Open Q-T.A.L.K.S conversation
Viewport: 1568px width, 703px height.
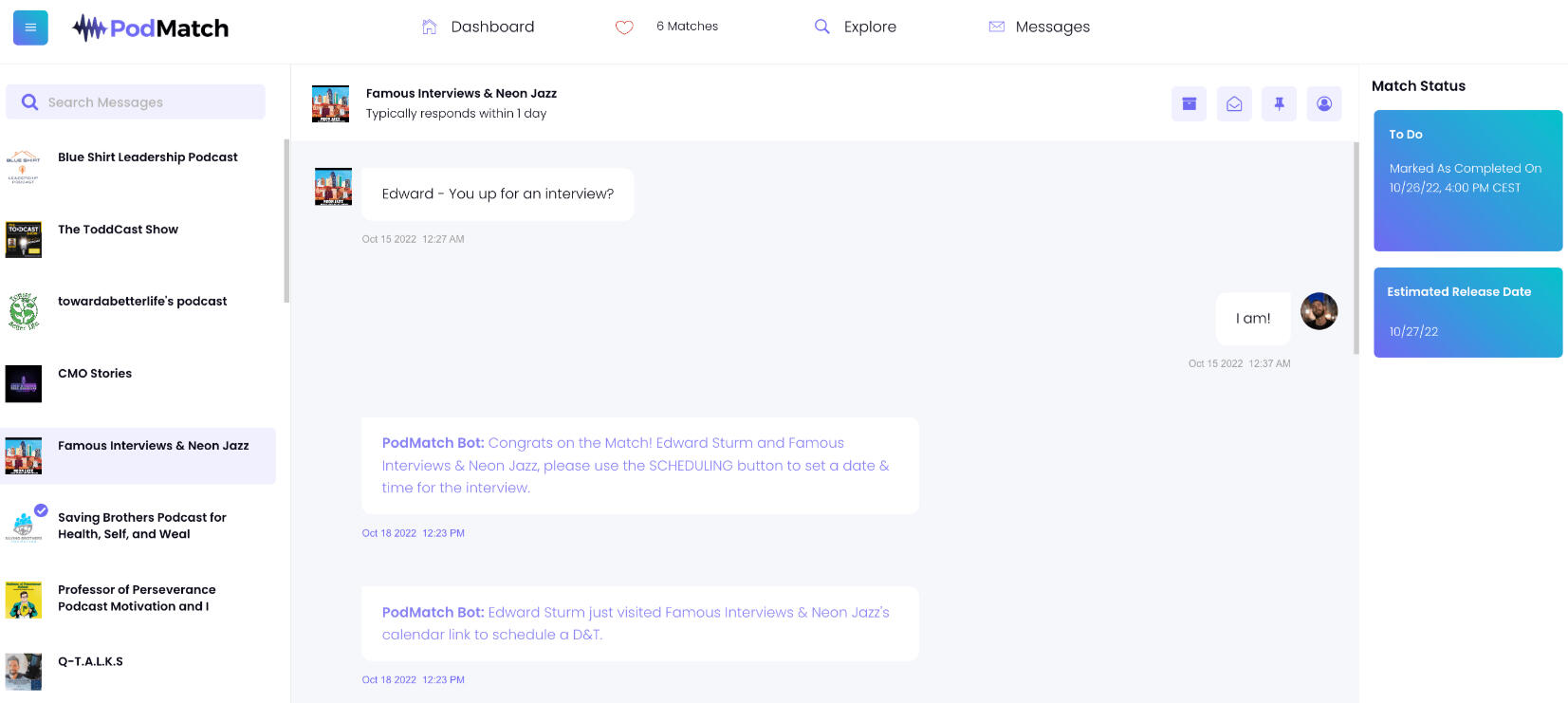tap(90, 662)
